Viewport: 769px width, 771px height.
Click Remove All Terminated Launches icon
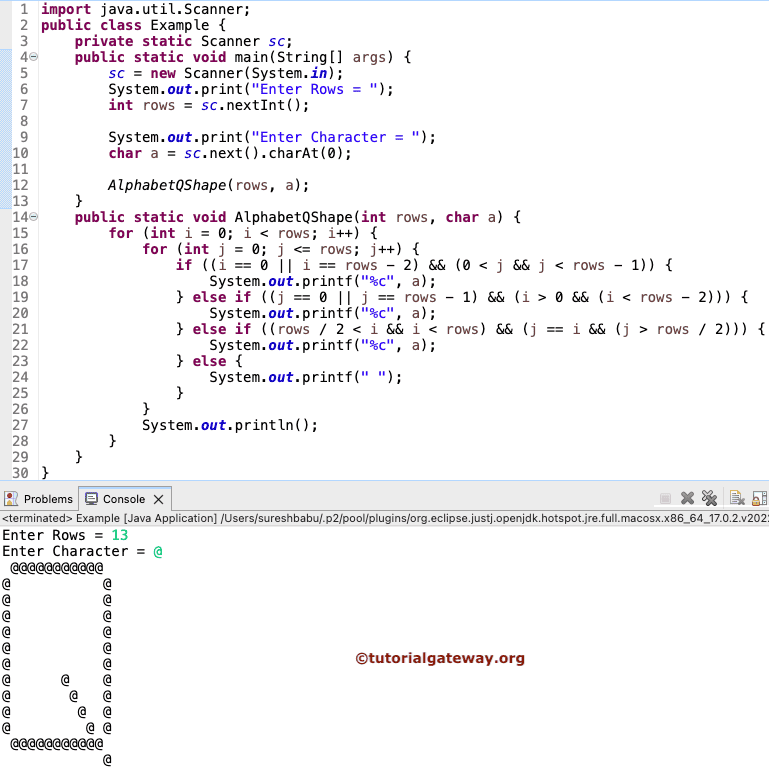pos(710,499)
